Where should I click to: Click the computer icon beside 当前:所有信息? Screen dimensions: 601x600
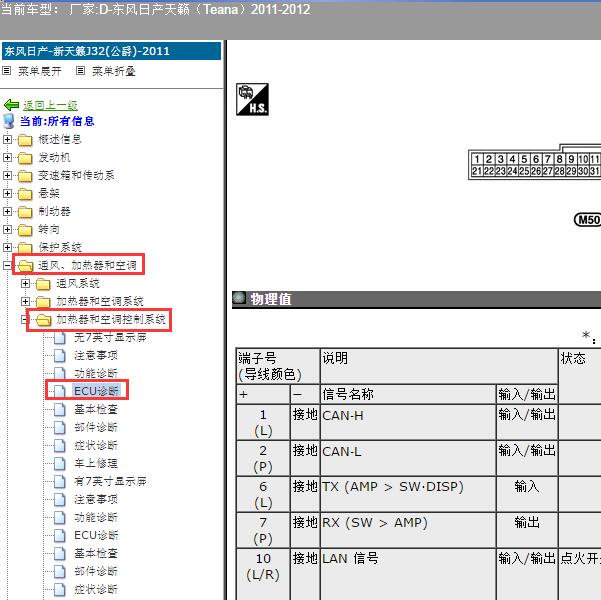(x=8, y=122)
